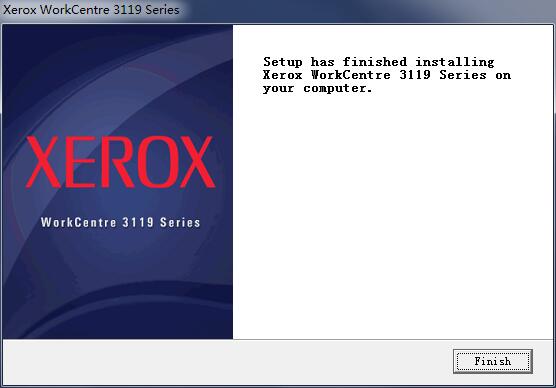Click the word 'WorkCentre' in the blue banner
The image size is (556, 388).
pyautogui.click(x=78, y=222)
